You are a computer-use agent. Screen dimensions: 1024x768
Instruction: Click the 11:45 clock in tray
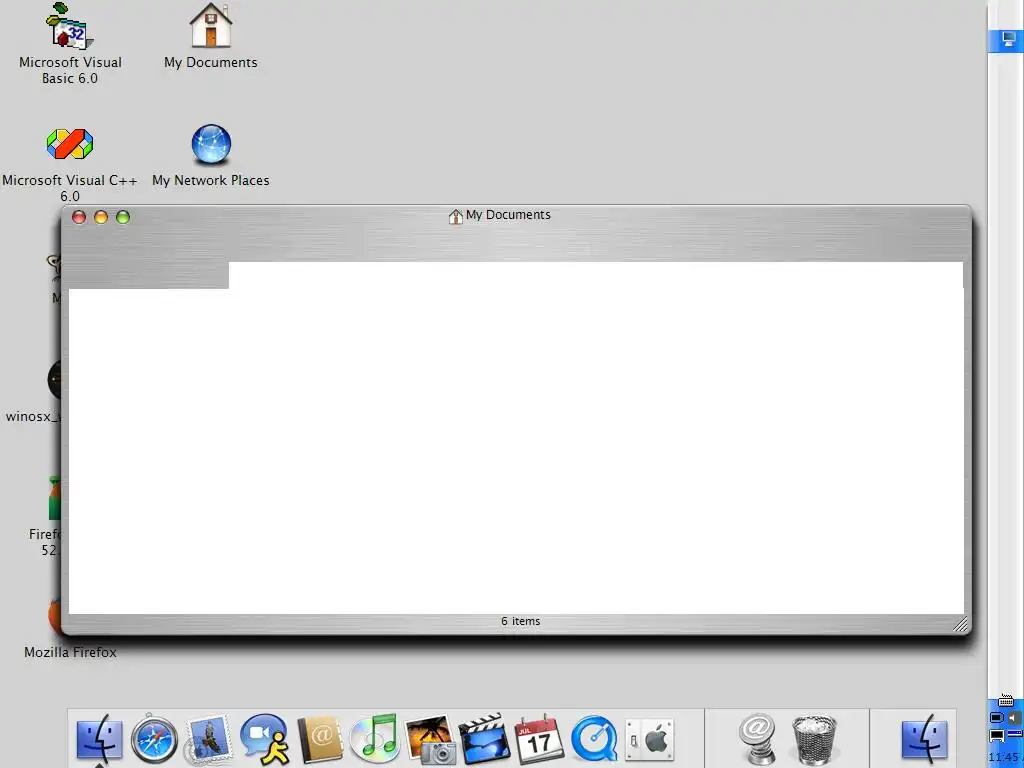click(1004, 758)
